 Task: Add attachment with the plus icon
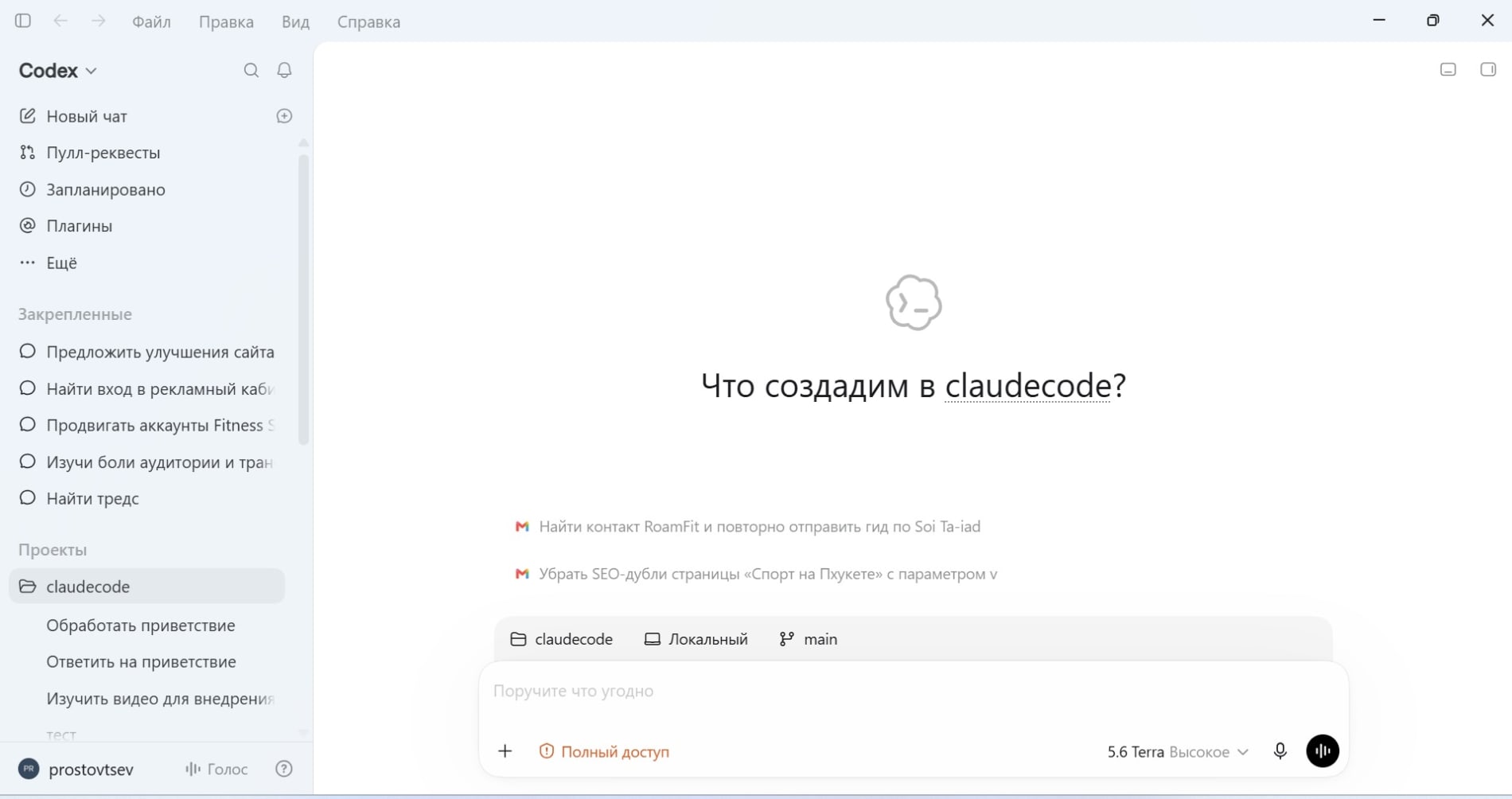point(505,751)
